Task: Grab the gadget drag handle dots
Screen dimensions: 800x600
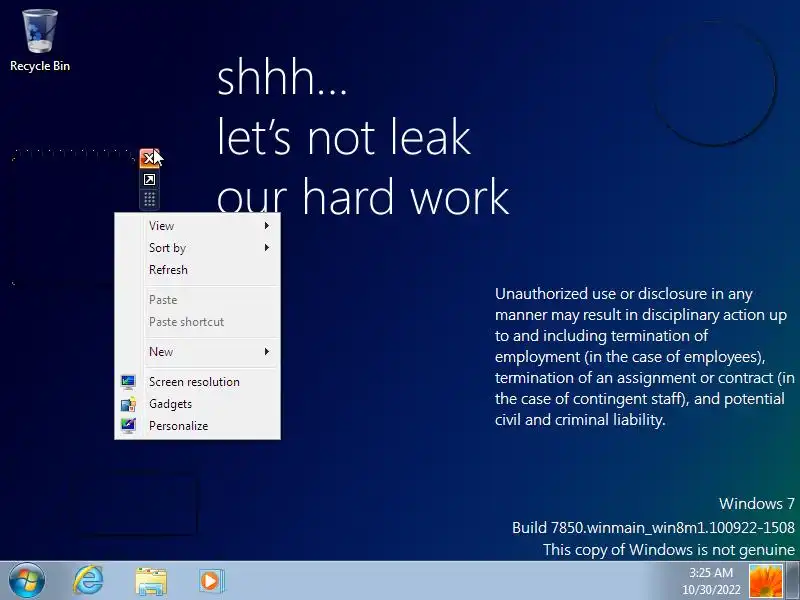Action: coord(149,199)
